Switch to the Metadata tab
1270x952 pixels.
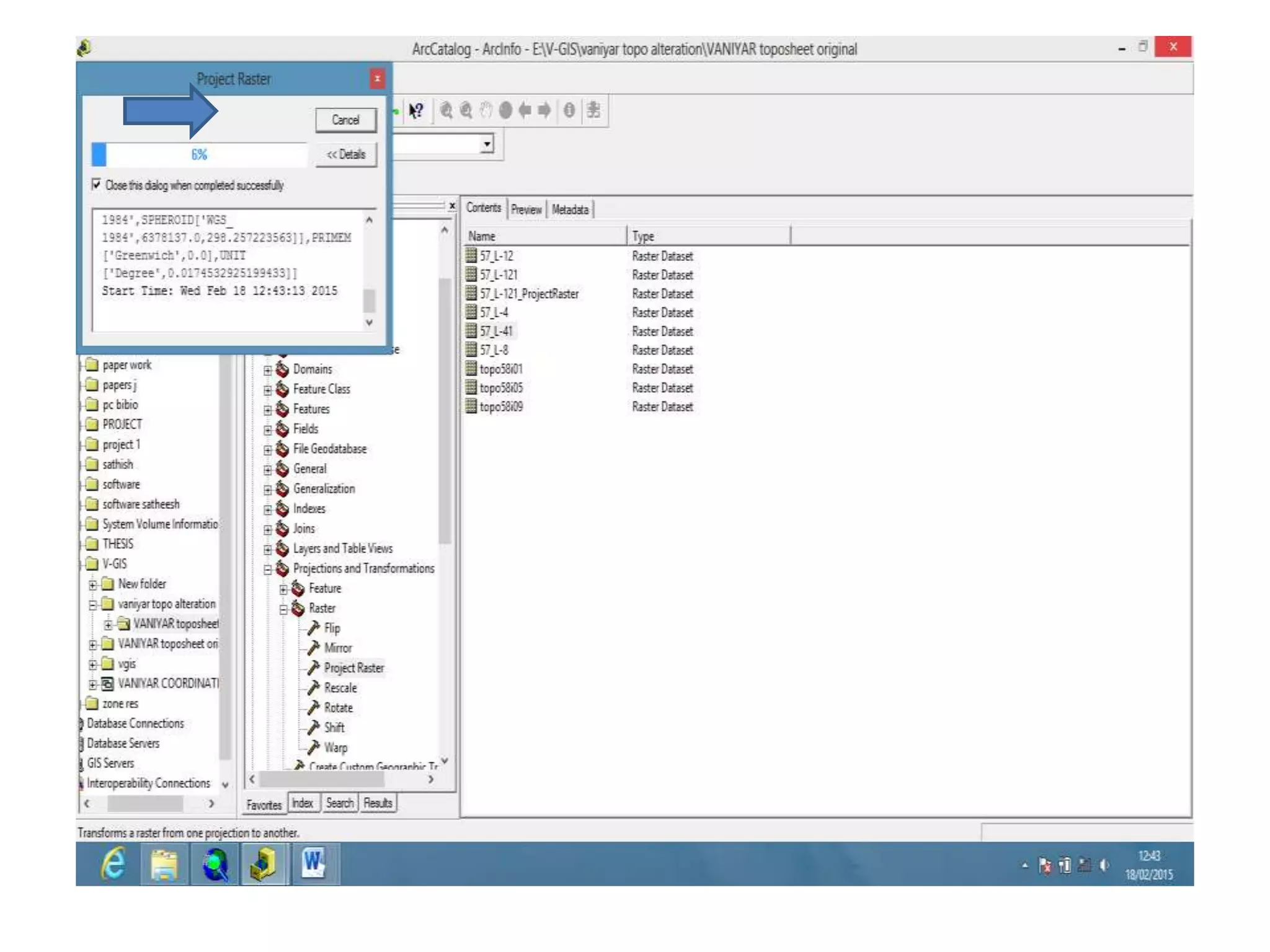(570, 209)
